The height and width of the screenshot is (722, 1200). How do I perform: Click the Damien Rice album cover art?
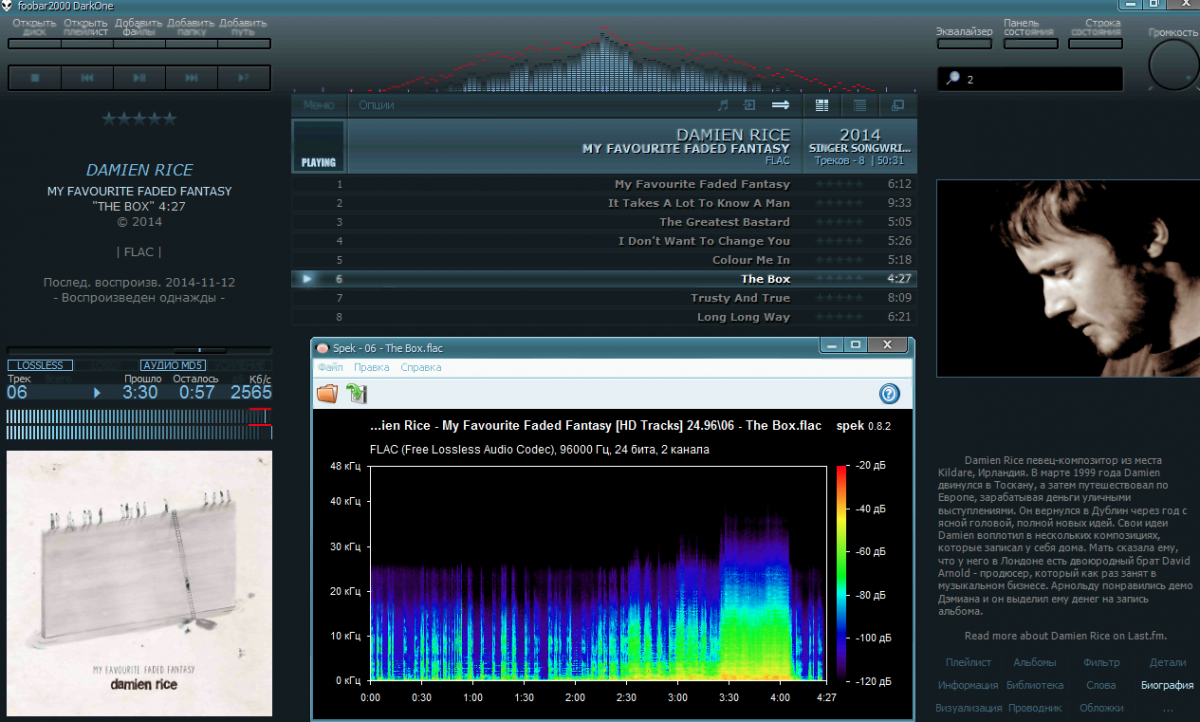(139, 583)
